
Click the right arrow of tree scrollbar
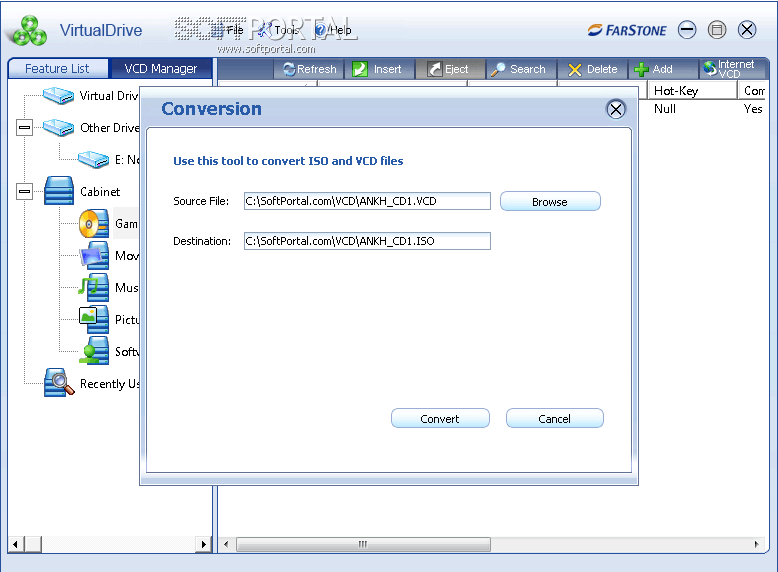tap(203, 544)
